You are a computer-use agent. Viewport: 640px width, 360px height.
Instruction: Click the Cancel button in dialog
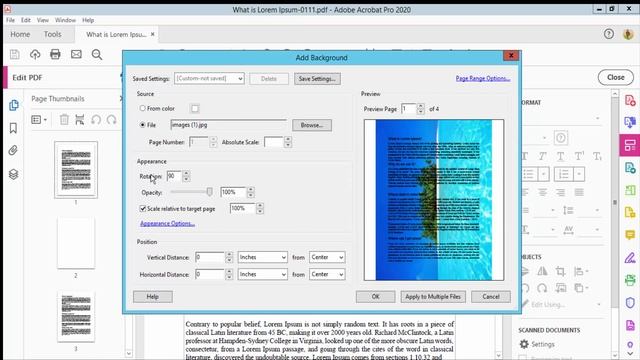point(491,297)
